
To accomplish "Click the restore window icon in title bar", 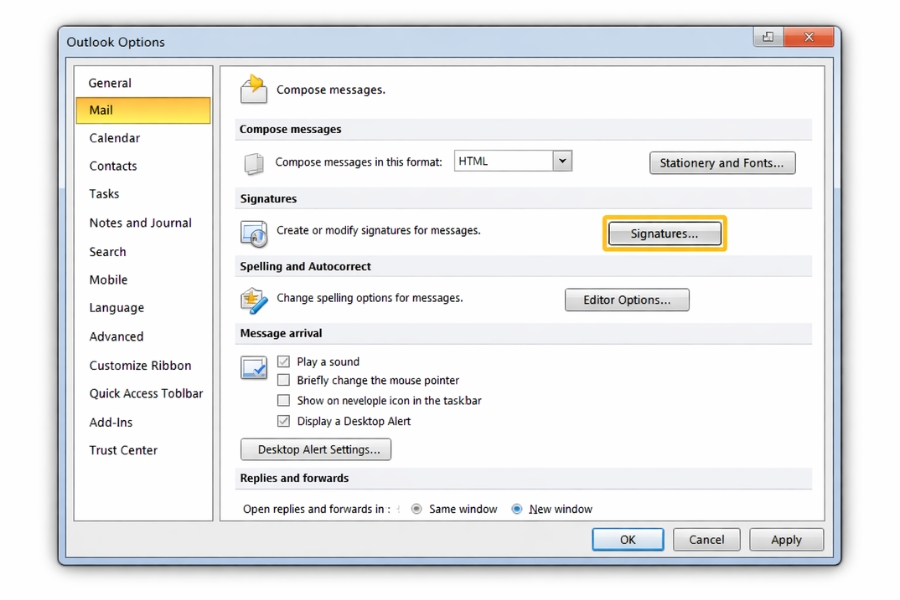I will click(x=768, y=38).
